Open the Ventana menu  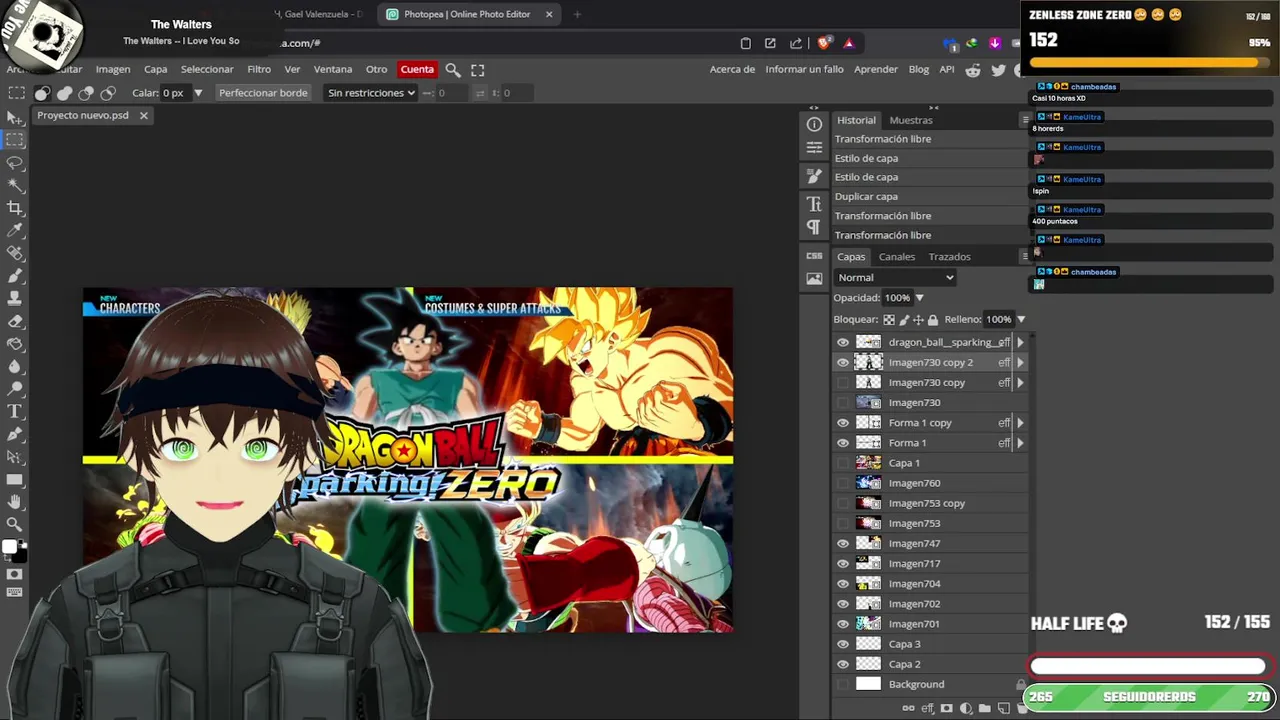[333, 70]
